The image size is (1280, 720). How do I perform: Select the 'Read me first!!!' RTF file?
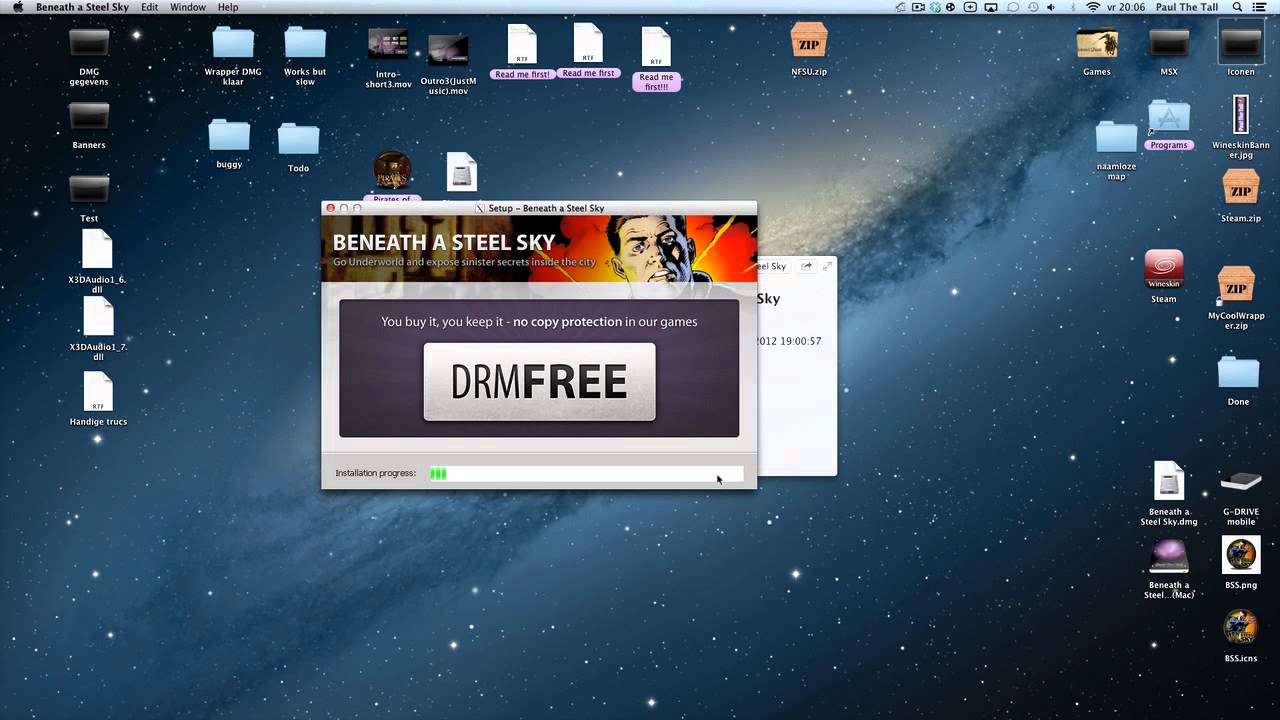(656, 47)
